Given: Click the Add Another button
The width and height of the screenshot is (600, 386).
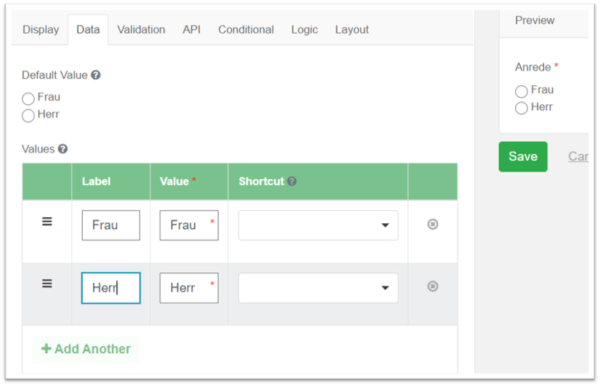Looking at the screenshot, I should point(86,349).
